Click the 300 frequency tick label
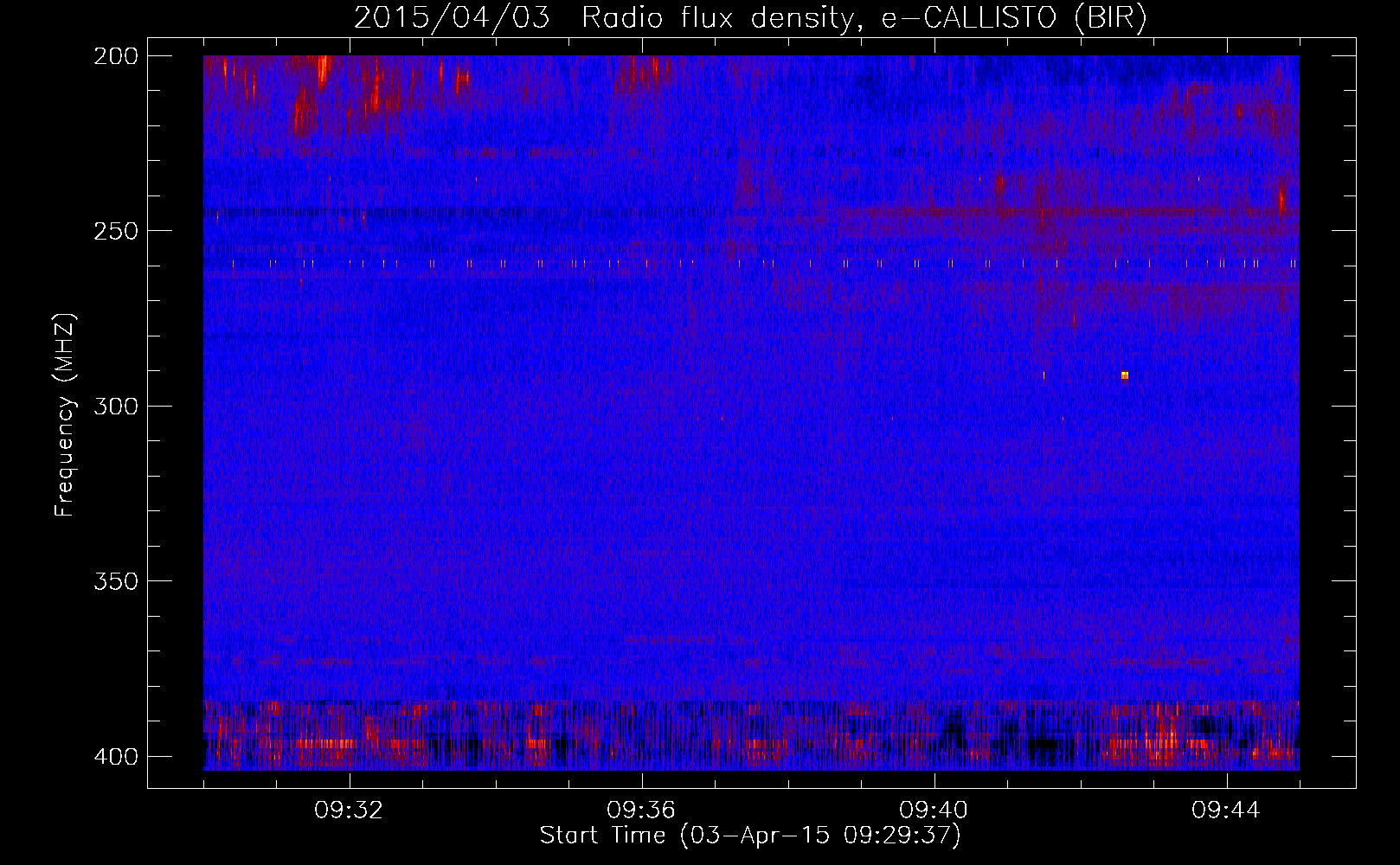Viewport: 1400px width, 865px height. click(115, 407)
